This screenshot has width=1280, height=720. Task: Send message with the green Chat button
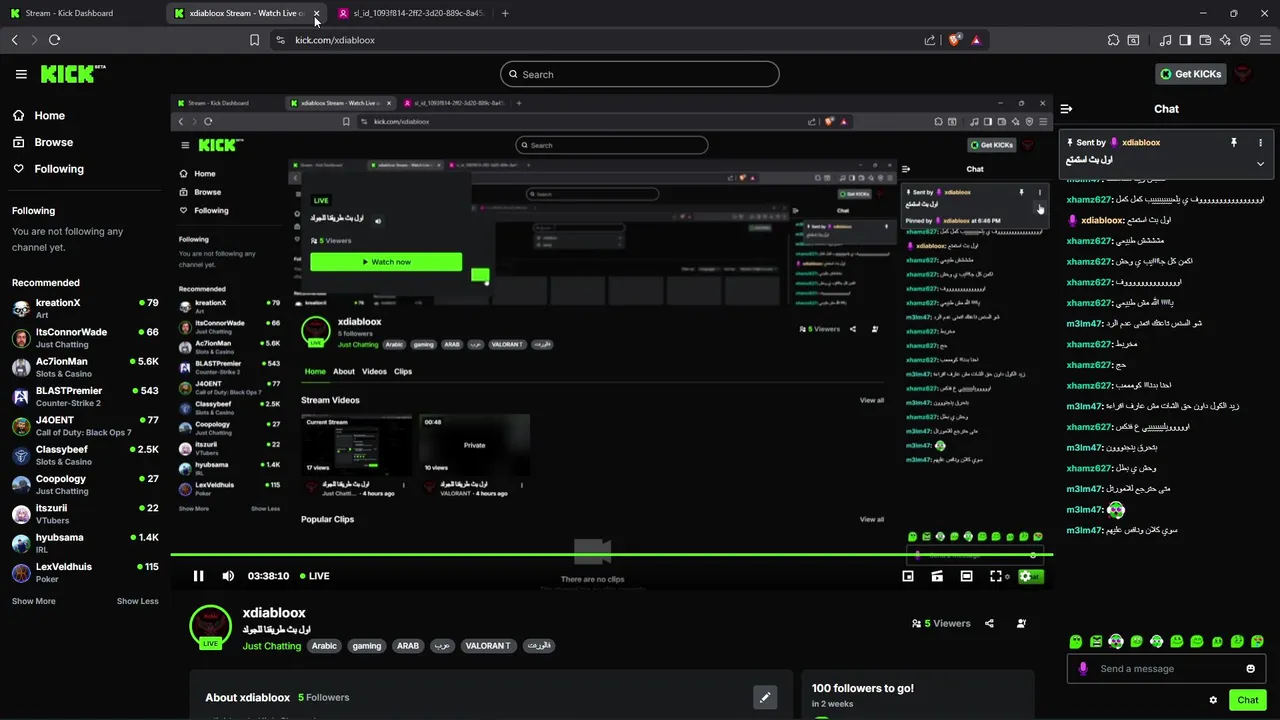1248,700
